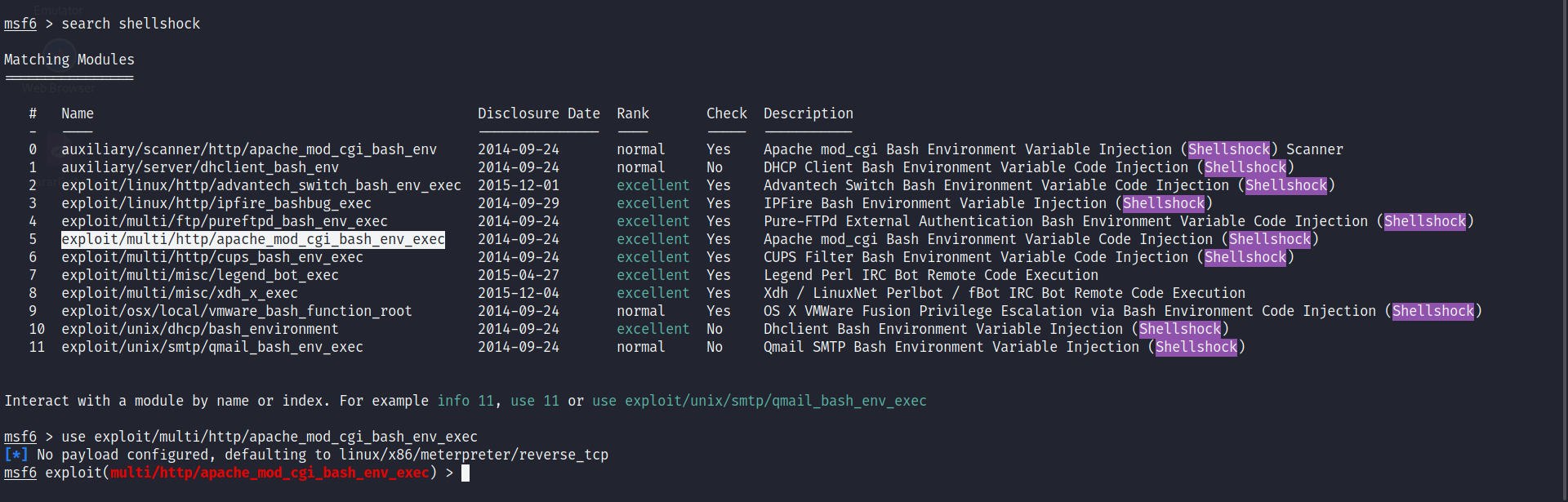Click the auxiliary/scanner/http/apache_mod_cgi_bash_env module name
This screenshot has width=1568, height=502.
pyautogui.click(x=248, y=149)
